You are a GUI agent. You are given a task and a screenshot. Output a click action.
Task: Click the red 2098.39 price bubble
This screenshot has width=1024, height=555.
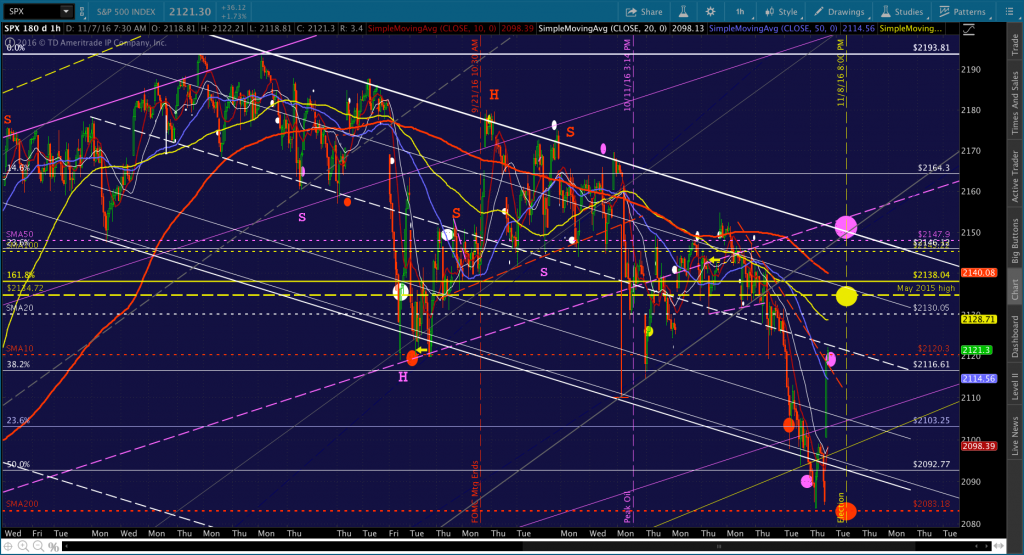pyautogui.click(x=979, y=446)
